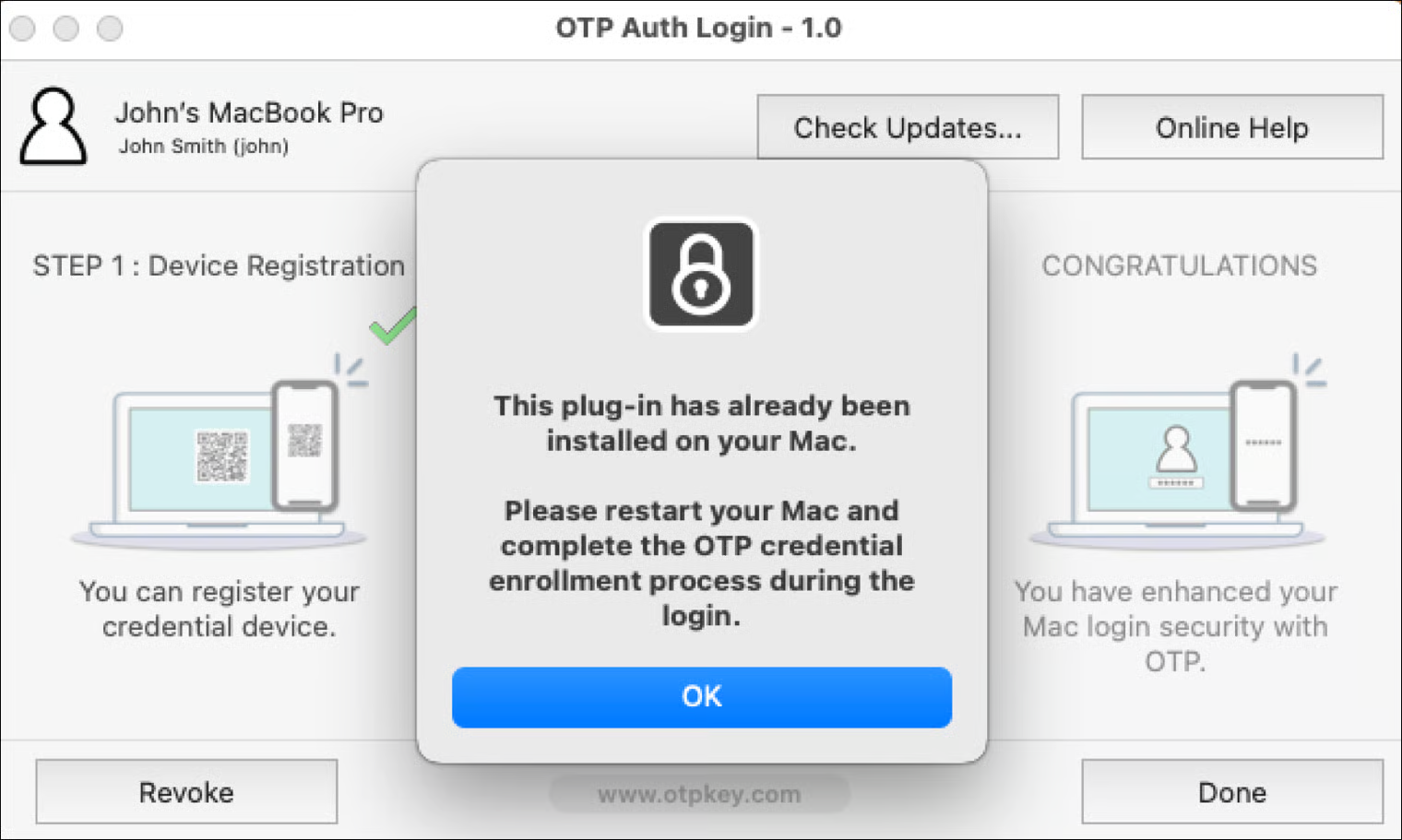Click the John Smith (john) account label
Viewport: 1402px width, 840px height.
click(x=203, y=147)
